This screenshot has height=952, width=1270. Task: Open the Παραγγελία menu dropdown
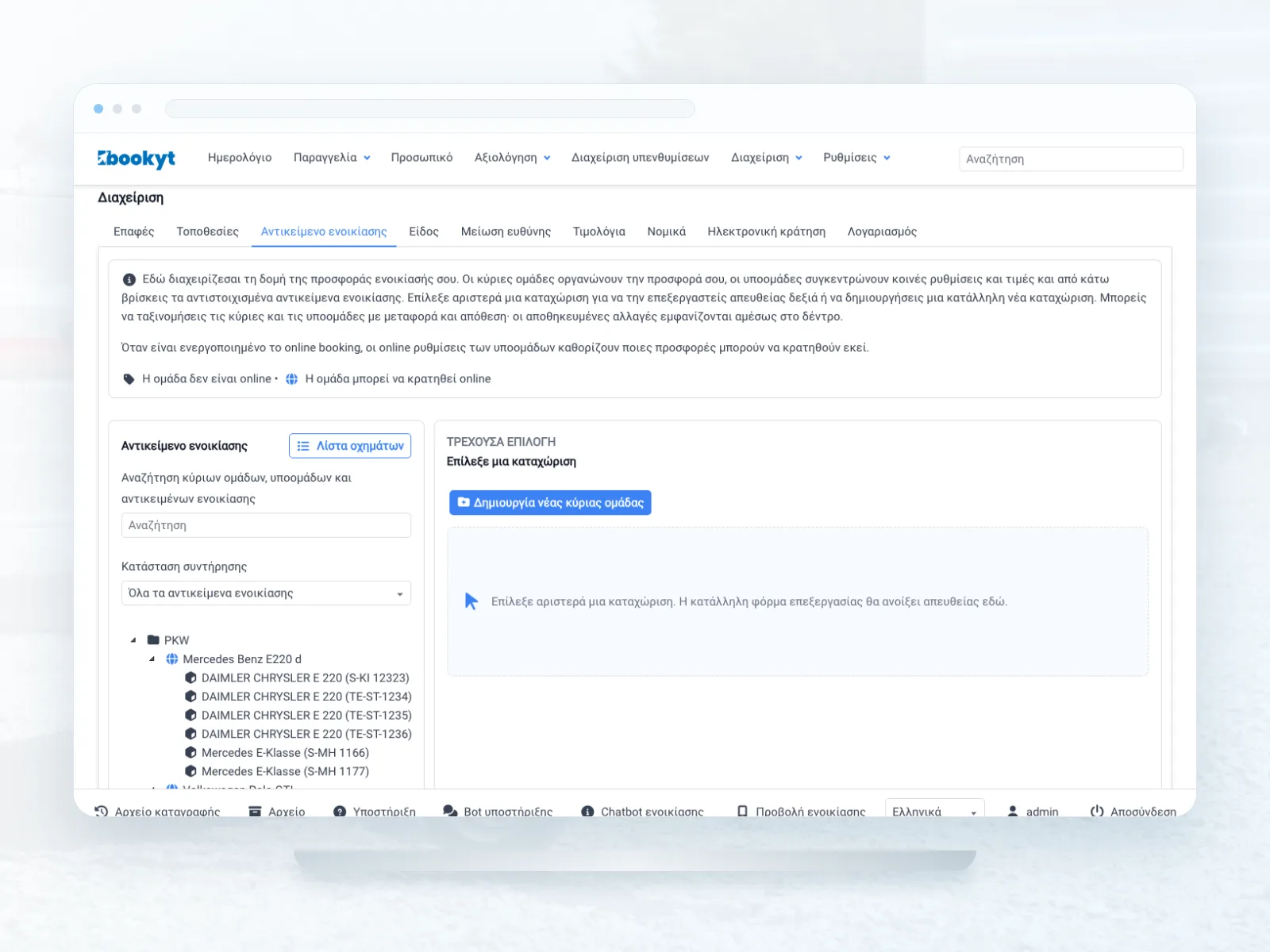332,158
